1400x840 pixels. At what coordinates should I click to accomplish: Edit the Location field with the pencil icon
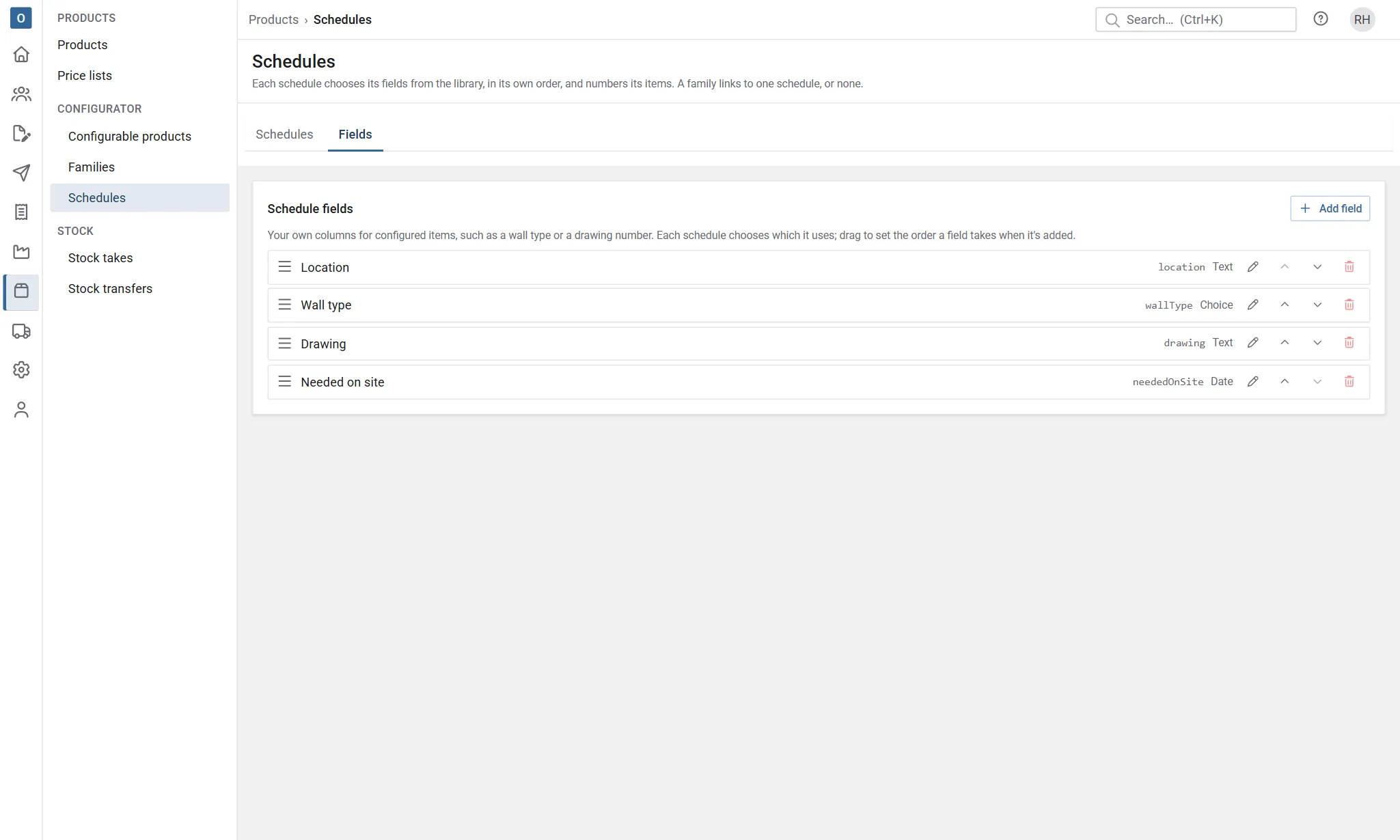(x=1252, y=267)
